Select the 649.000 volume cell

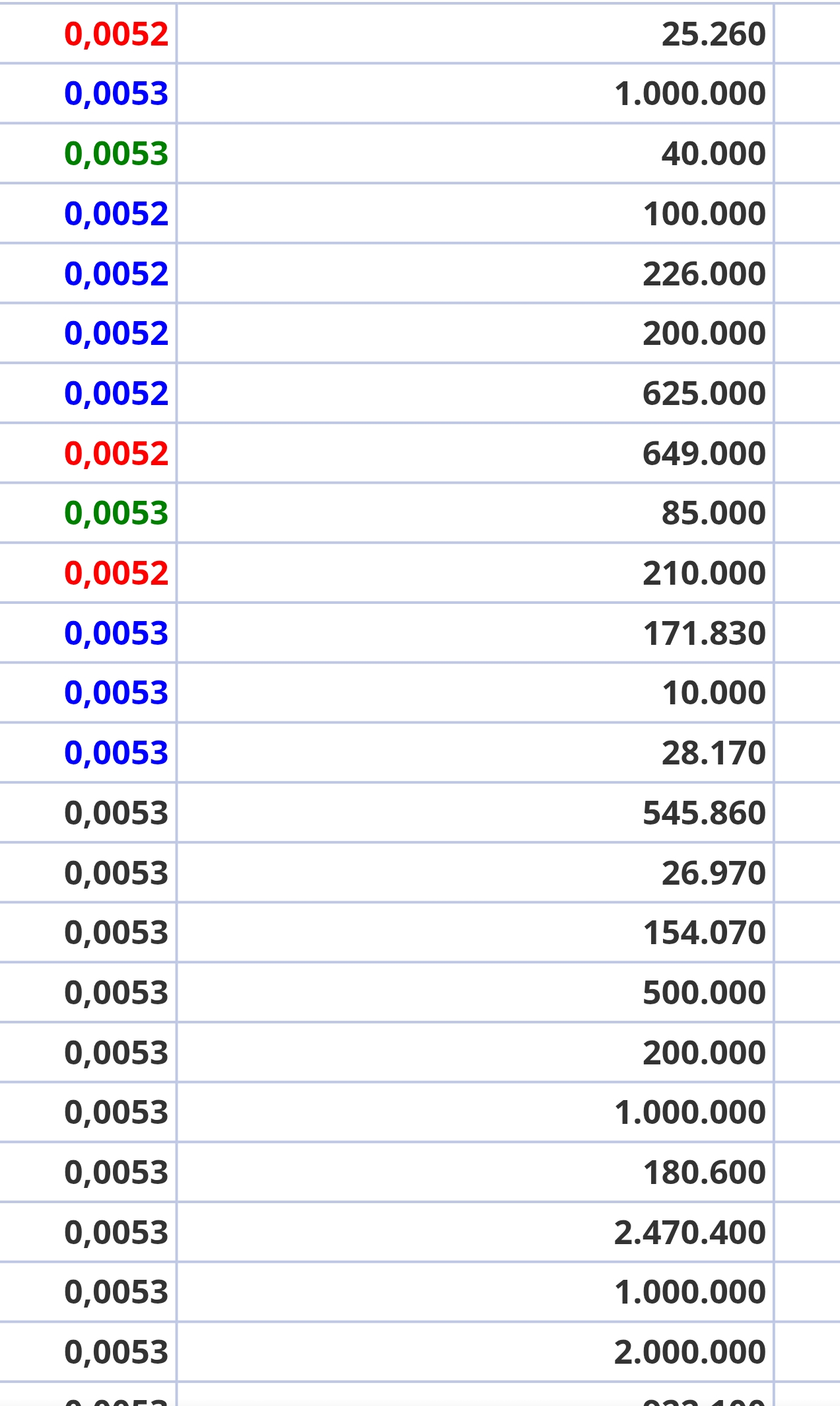click(x=704, y=454)
